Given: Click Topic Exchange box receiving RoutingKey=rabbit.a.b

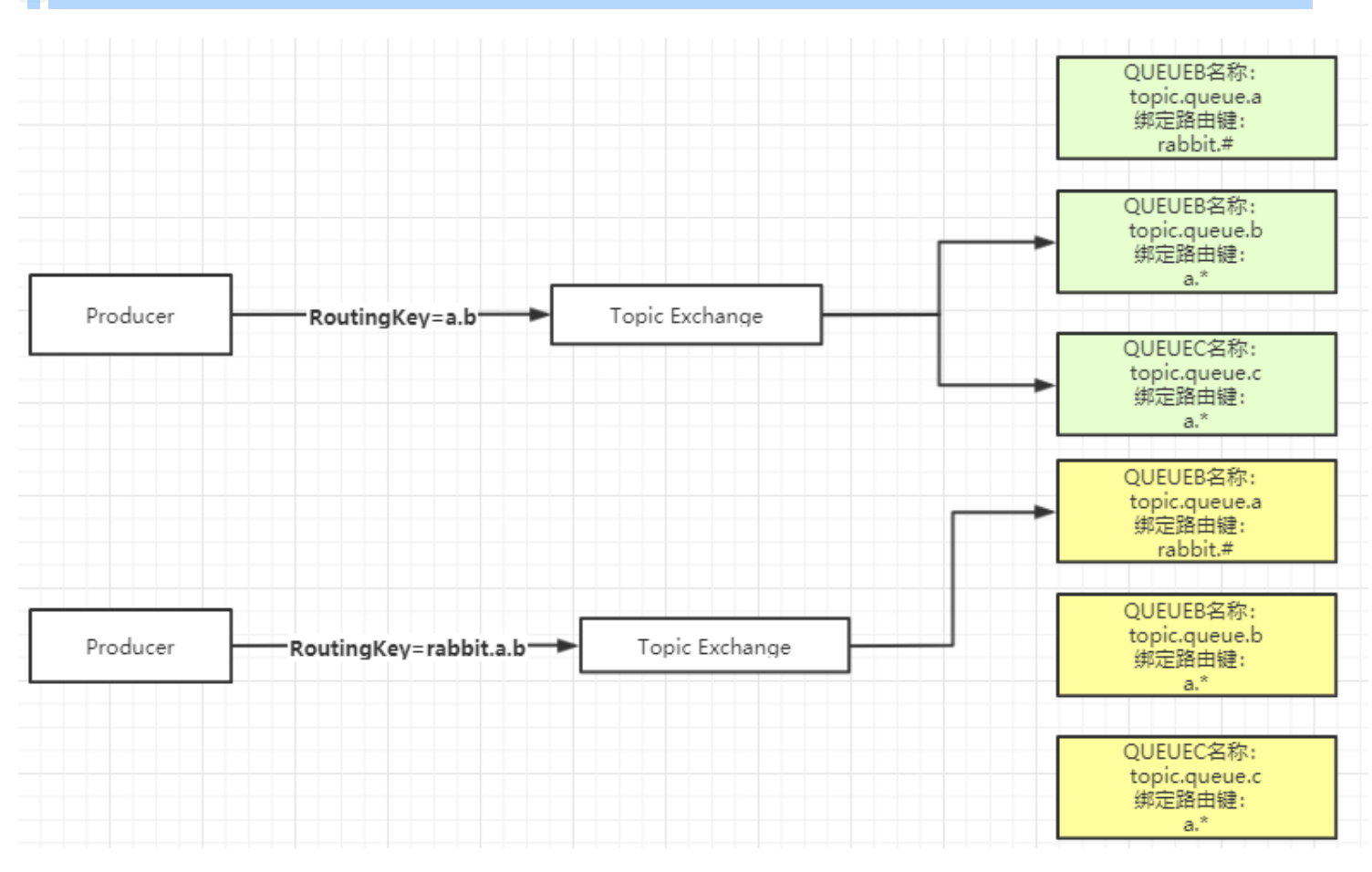Looking at the screenshot, I should (714, 646).
